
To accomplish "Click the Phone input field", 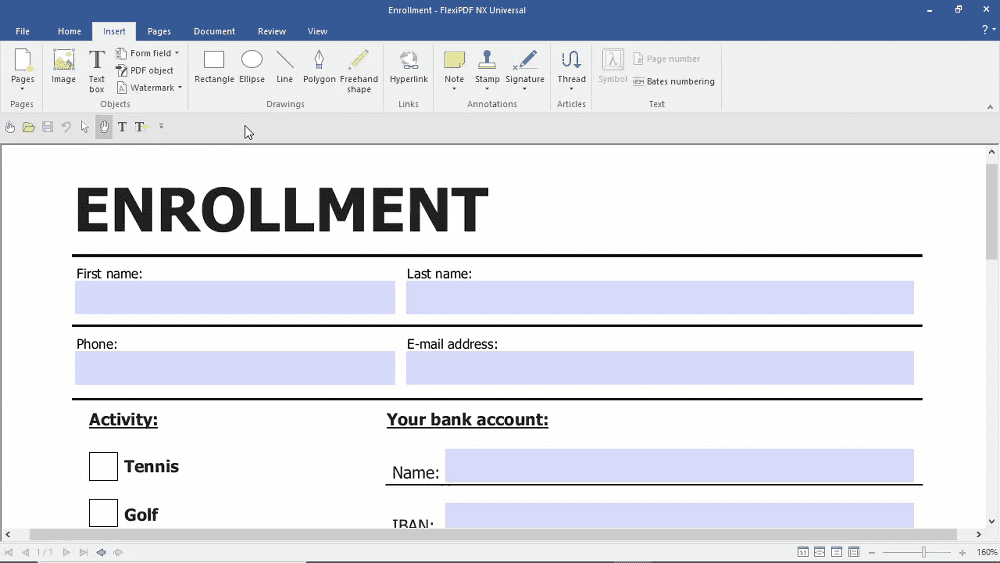I will pos(235,368).
